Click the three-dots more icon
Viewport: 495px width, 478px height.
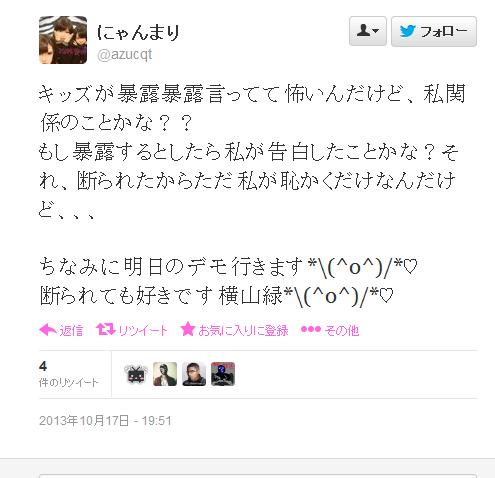(311, 329)
